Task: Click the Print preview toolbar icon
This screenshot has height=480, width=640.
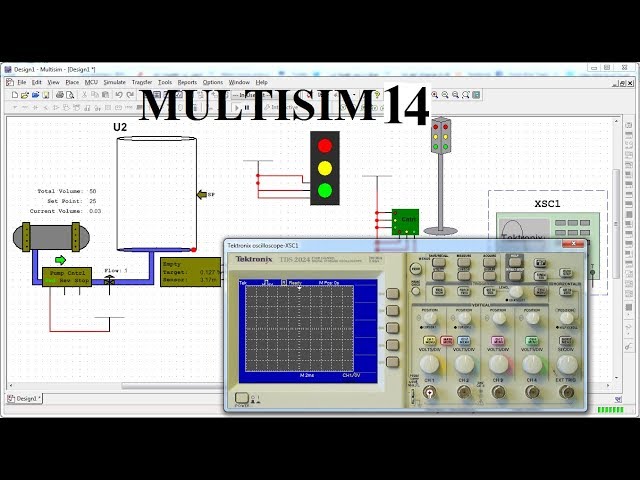Action: click(x=70, y=95)
